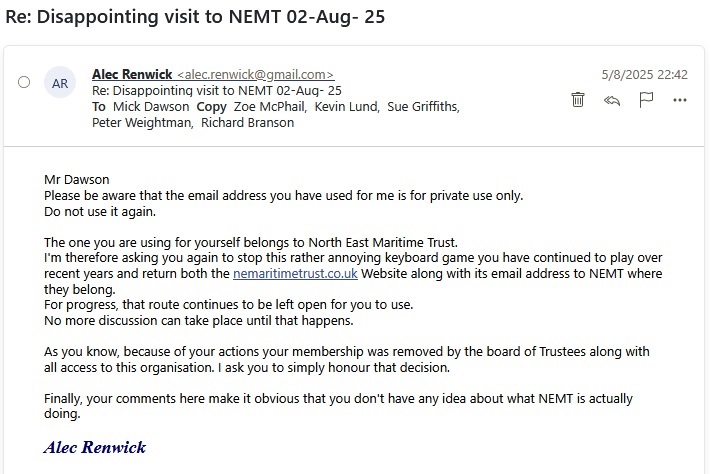
Task: Click the "Mr Dawson" greeting line
Action: coord(77,180)
